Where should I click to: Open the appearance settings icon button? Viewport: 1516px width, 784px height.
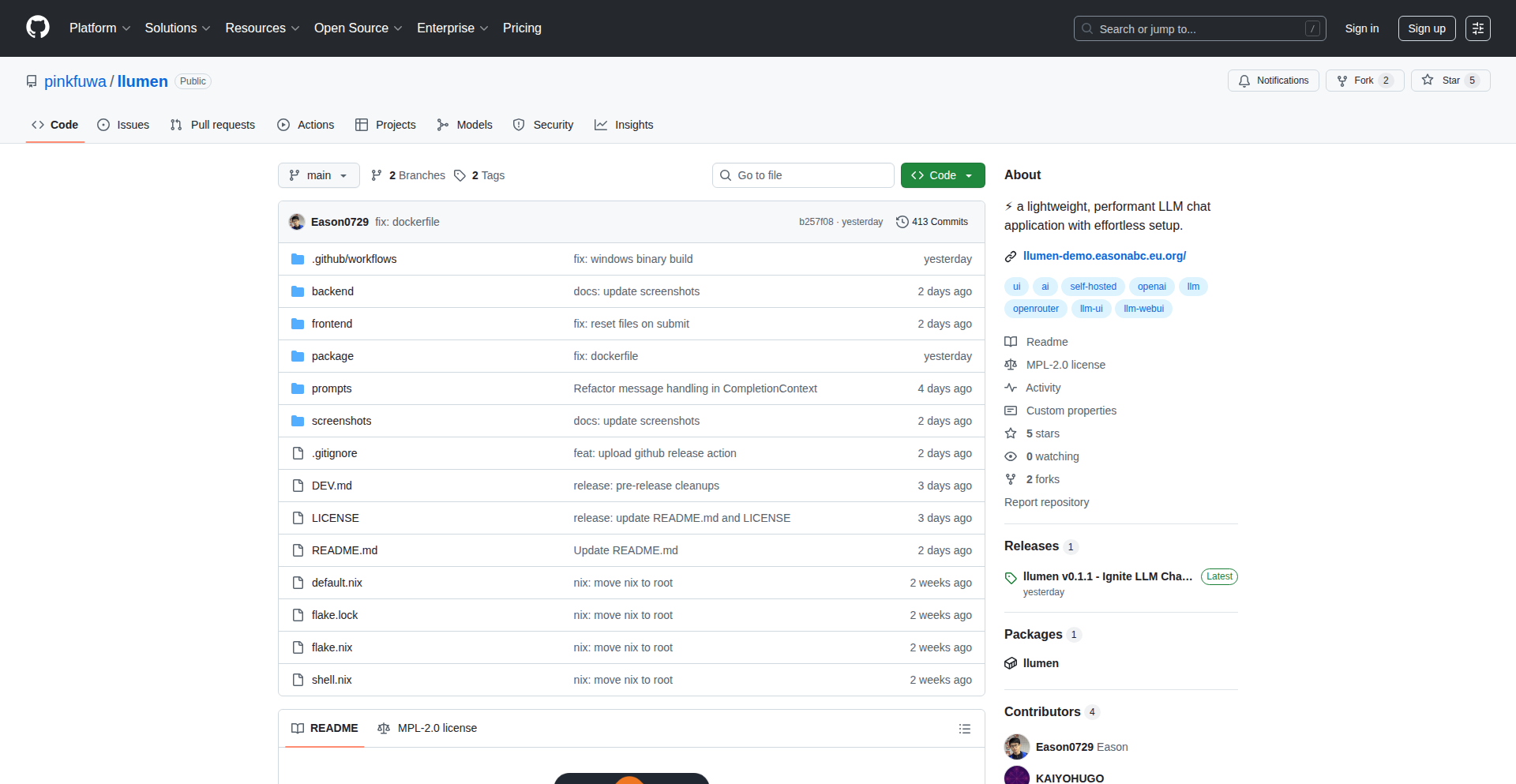[x=1477, y=28]
